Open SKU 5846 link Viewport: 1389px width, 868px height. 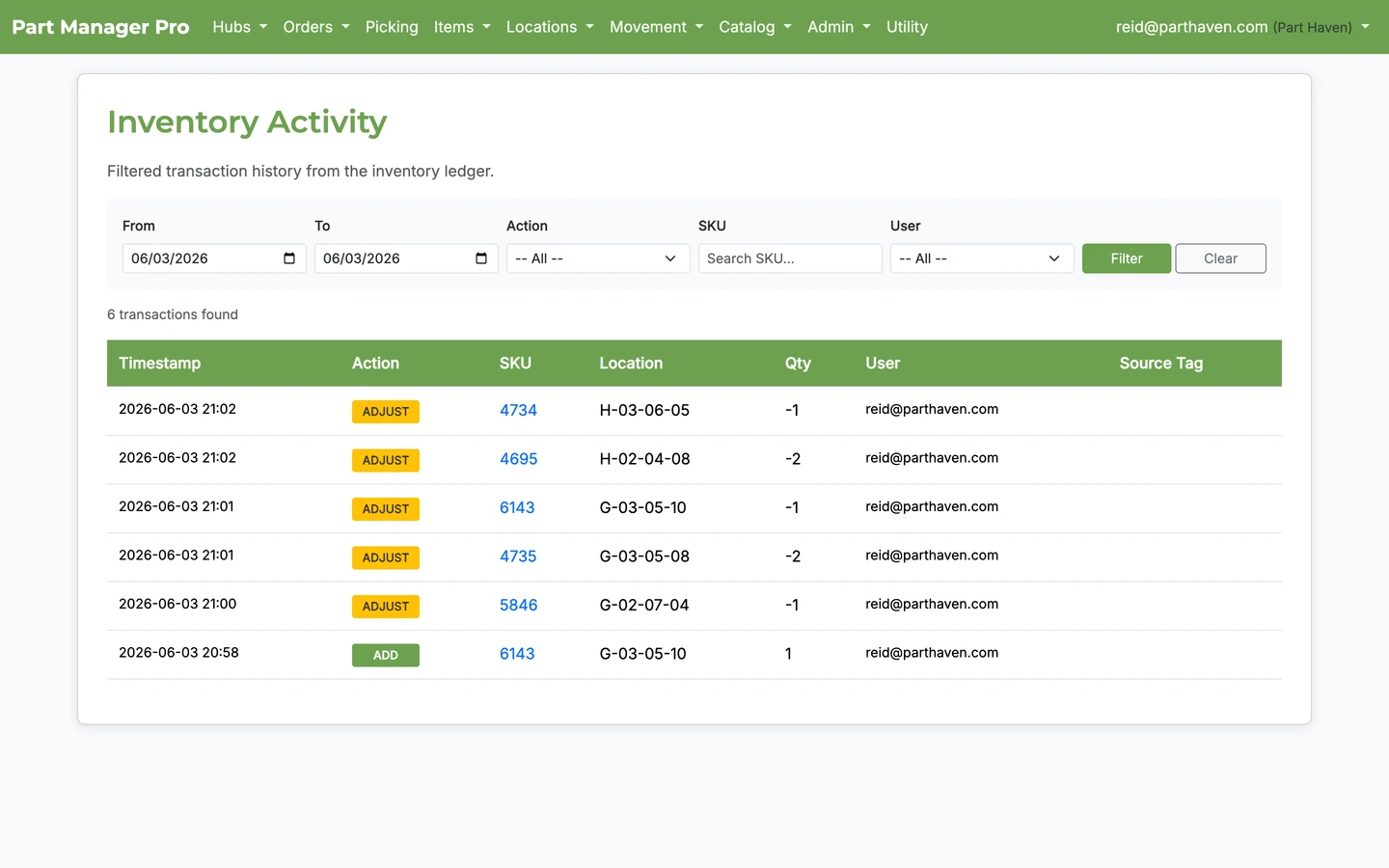518,605
